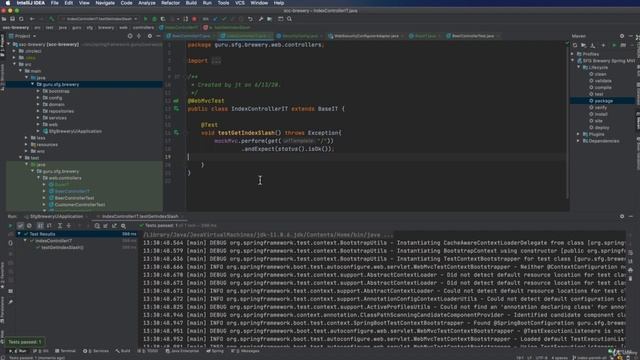
Task: Select the install lifecycle goal in Maven
Action: coord(601,114)
